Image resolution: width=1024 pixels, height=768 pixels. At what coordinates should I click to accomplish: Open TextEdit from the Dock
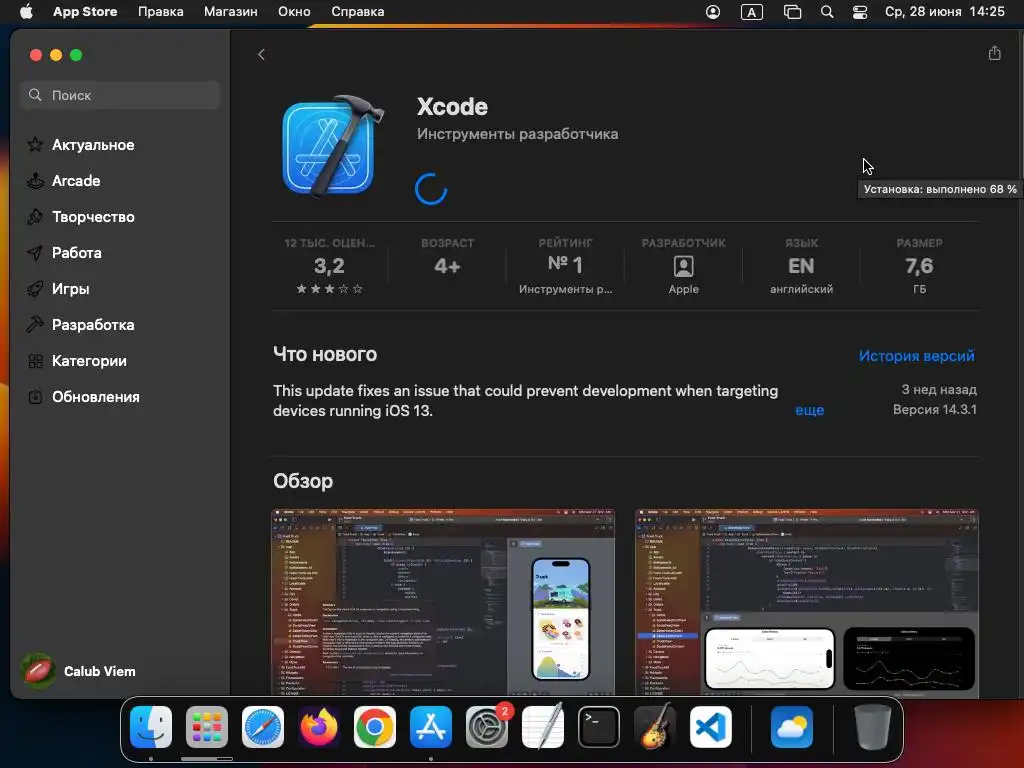coord(543,727)
